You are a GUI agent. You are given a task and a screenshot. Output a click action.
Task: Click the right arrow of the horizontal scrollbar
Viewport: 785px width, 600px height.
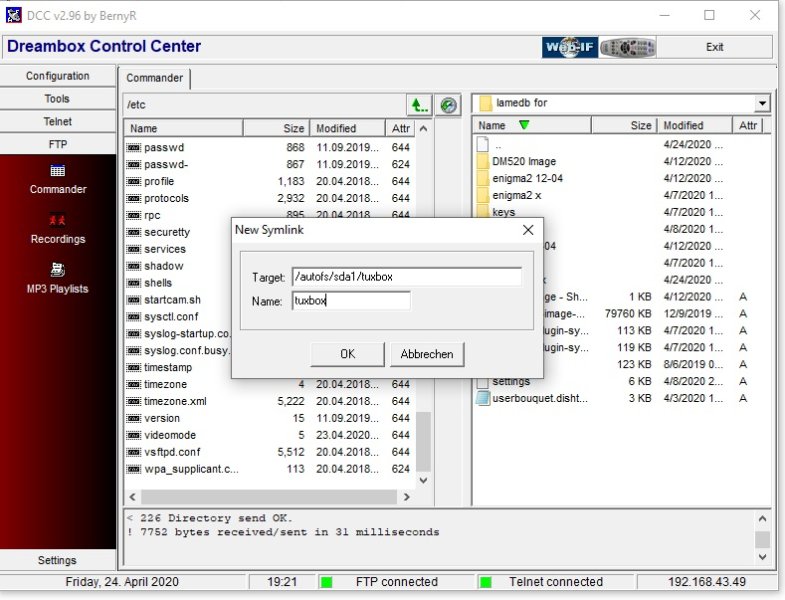(x=407, y=497)
